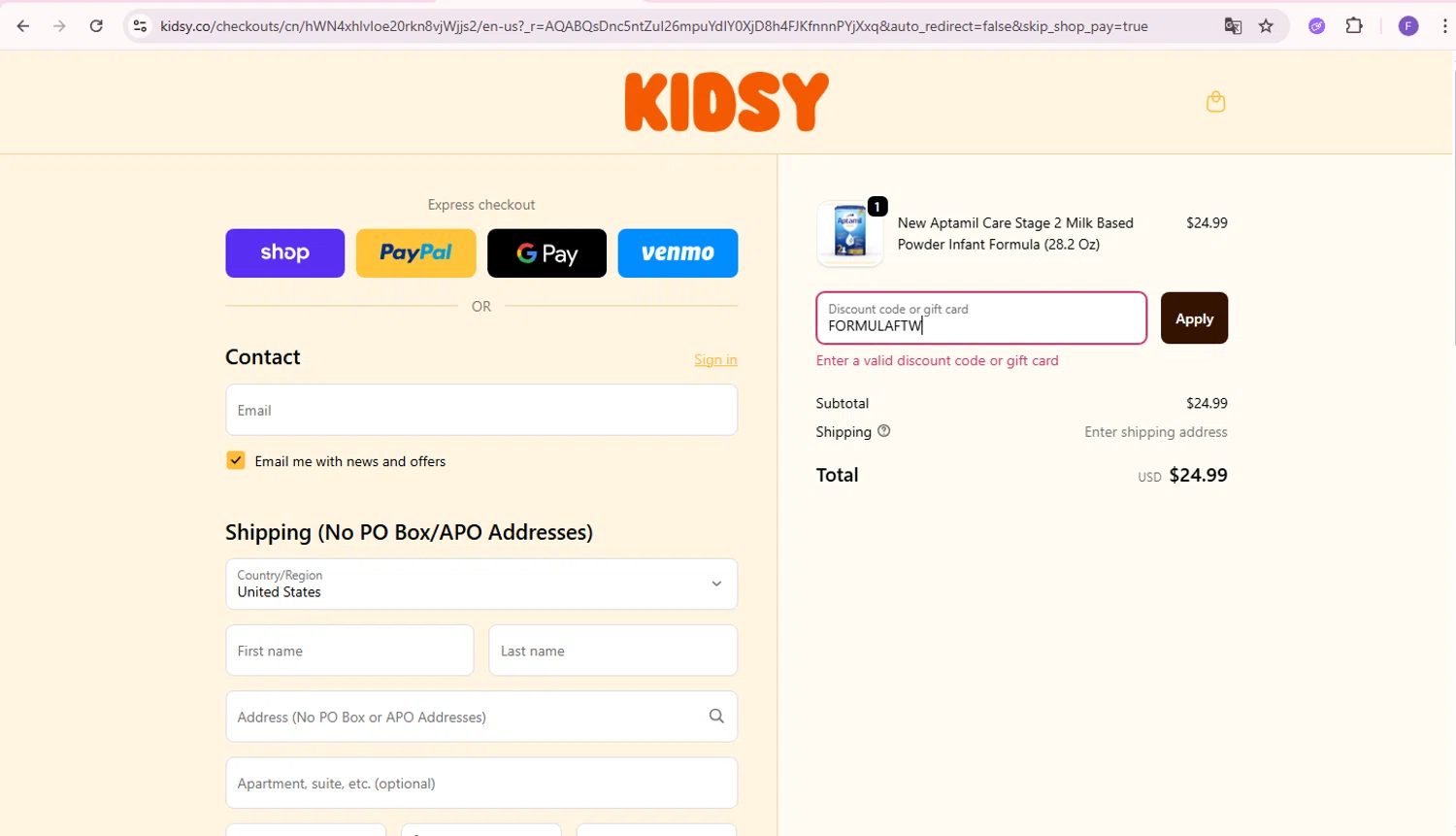Click the browser forward arrow
This screenshot has width=1456, height=836.
click(59, 26)
